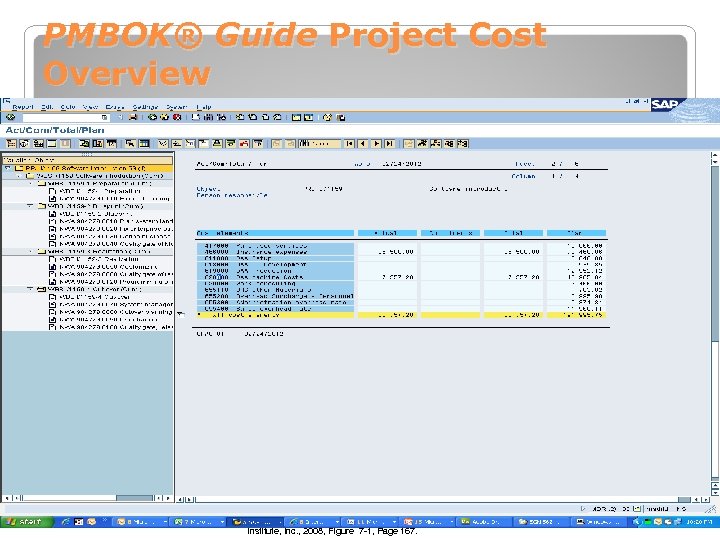The width and height of the screenshot is (720, 540).
Task: Click the Find binoculars icon
Action: (208, 118)
